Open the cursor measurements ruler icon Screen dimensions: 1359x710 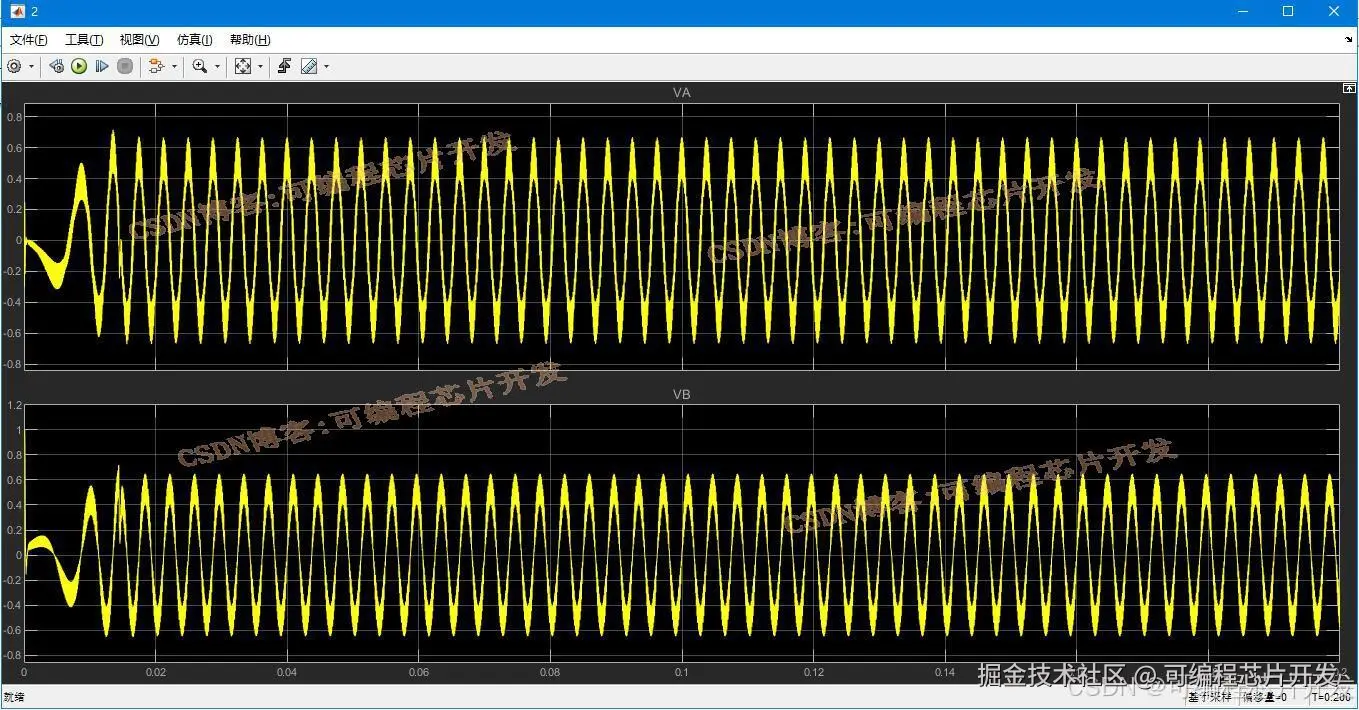(309, 66)
